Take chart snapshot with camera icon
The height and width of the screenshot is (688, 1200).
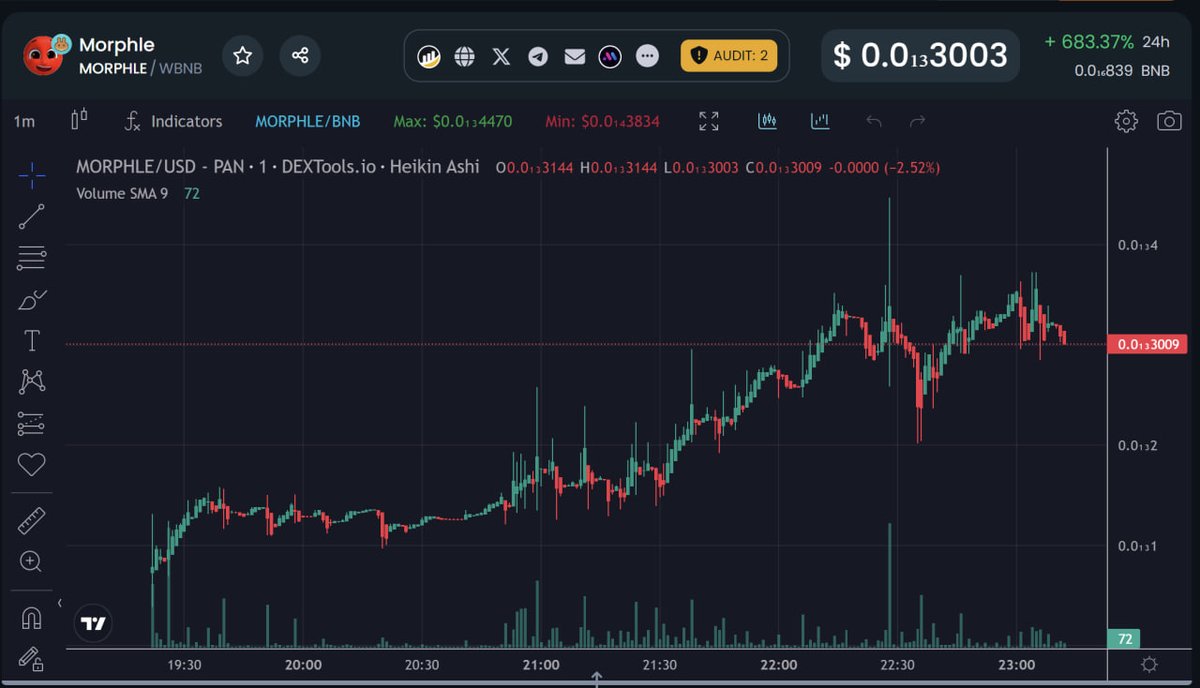(1169, 121)
